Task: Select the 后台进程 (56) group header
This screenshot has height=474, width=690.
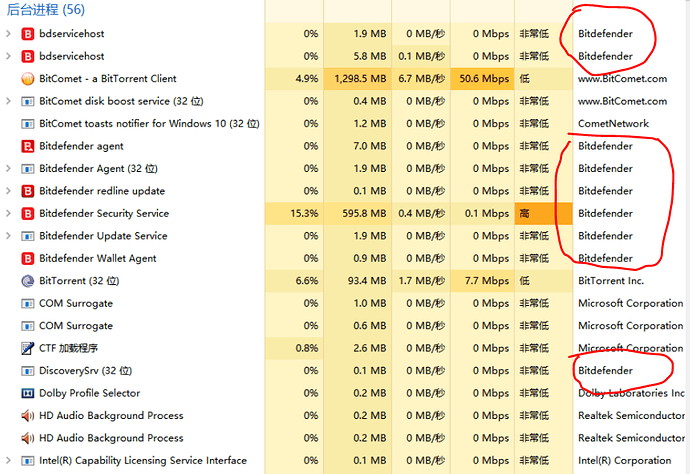Action: coord(45,9)
